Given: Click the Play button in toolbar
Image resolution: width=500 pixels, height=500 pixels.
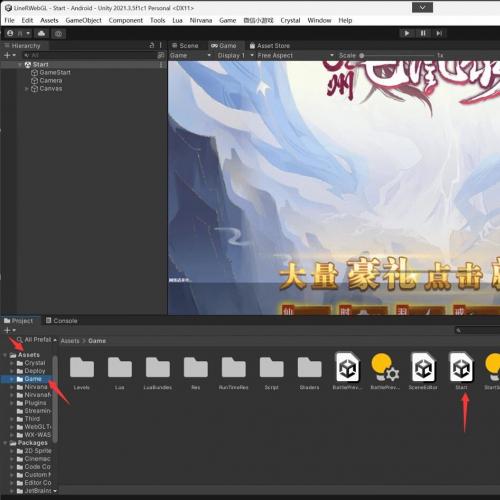Looking at the screenshot, I should (407, 33).
